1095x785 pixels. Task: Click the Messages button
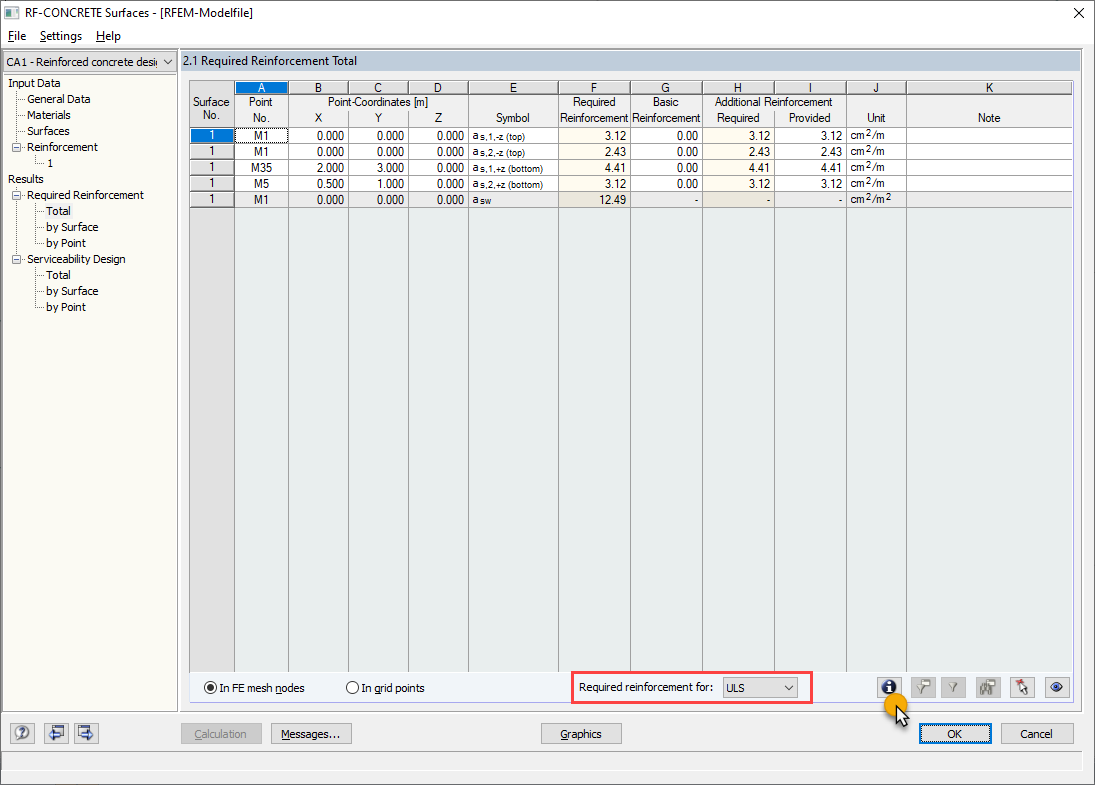[311, 733]
